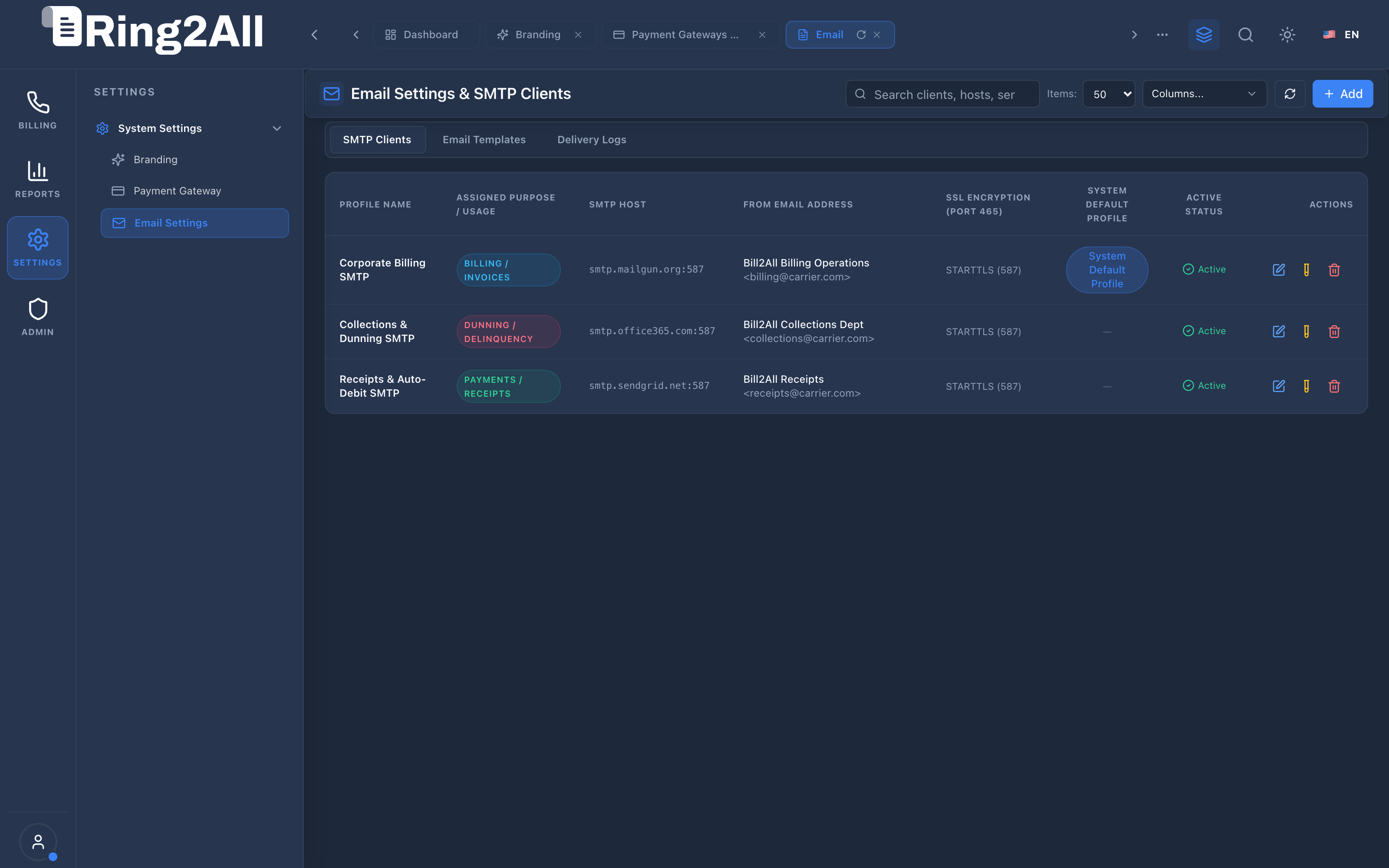Viewport: 1389px width, 868px height.
Task: Click the Dunning / Delinquency purpose badge
Action: pyautogui.click(x=508, y=331)
